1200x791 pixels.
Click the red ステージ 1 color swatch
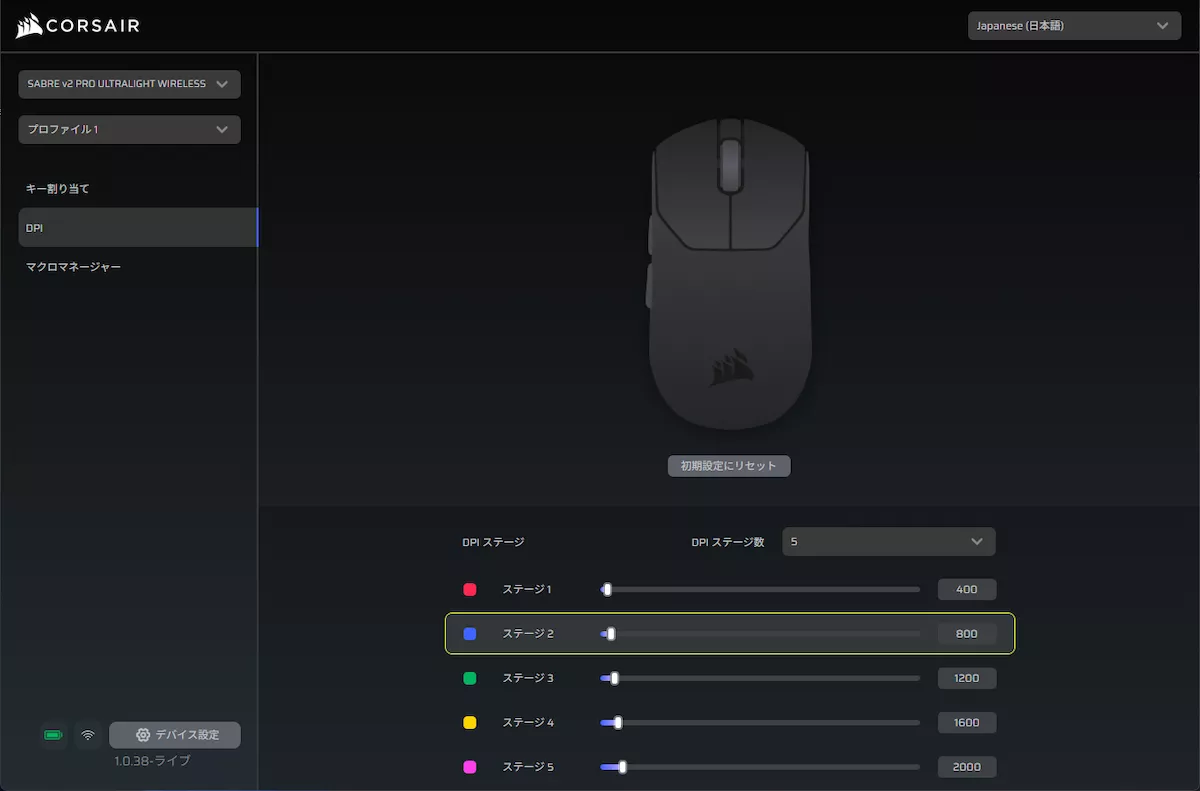point(470,590)
